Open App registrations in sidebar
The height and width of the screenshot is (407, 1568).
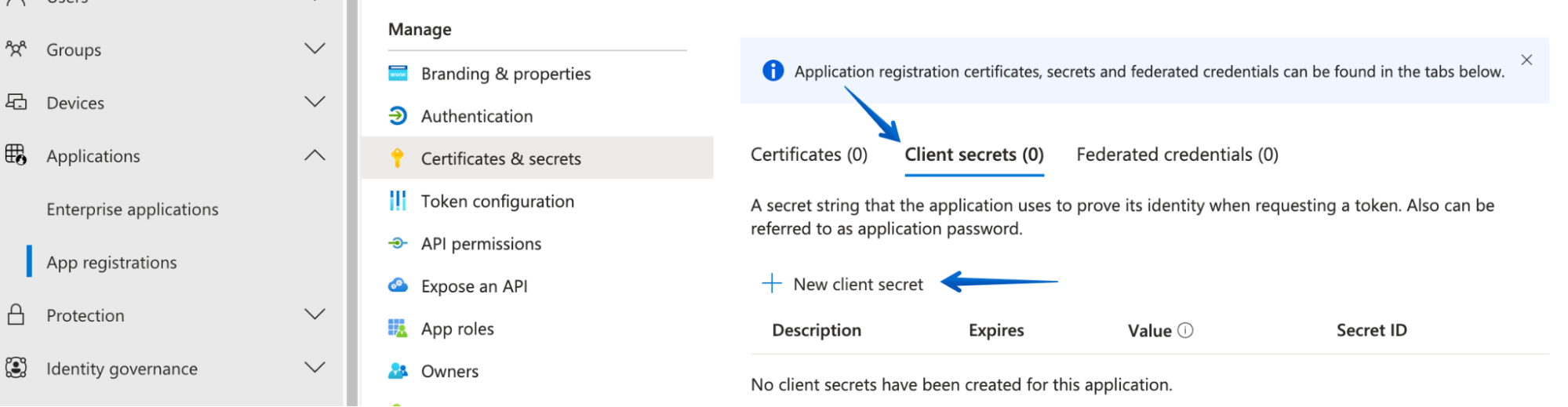pyautogui.click(x=111, y=263)
